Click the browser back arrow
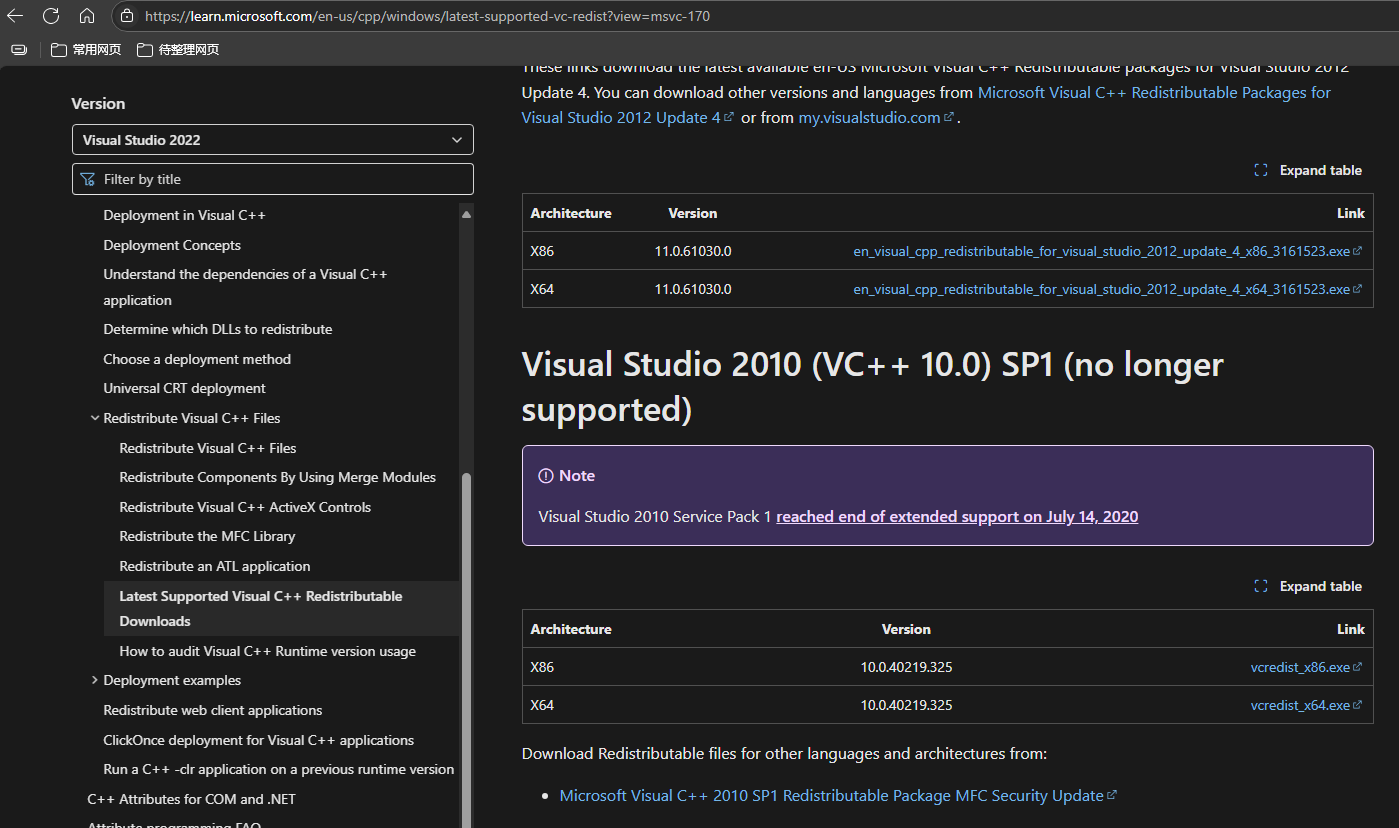The height and width of the screenshot is (828, 1399). pyautogui.click(x=15, y=16)
